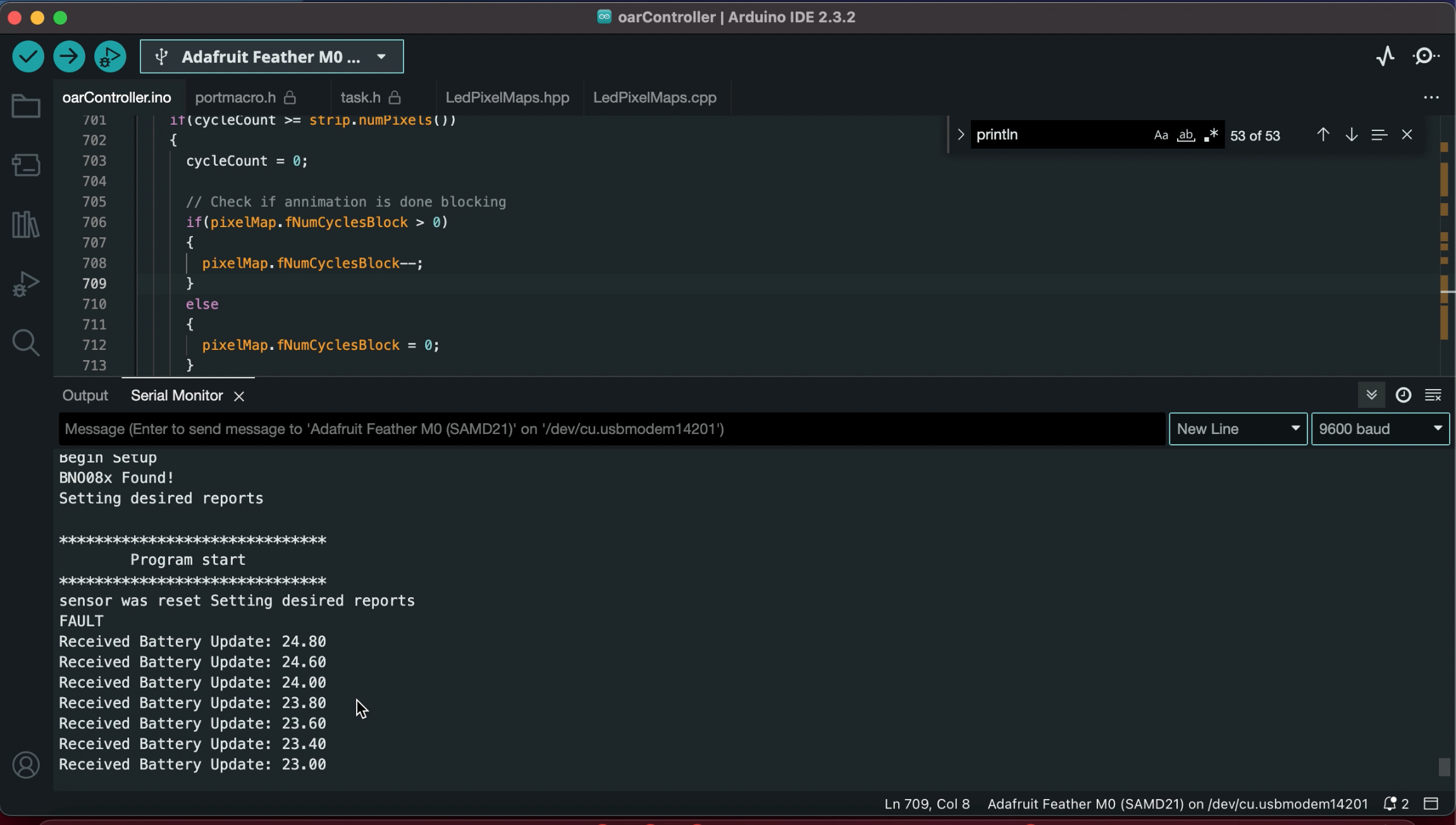Viewport: 1456px width, 825px height.
Task: Open the editor tabs more options menu
Action: tap(1431, 97)
